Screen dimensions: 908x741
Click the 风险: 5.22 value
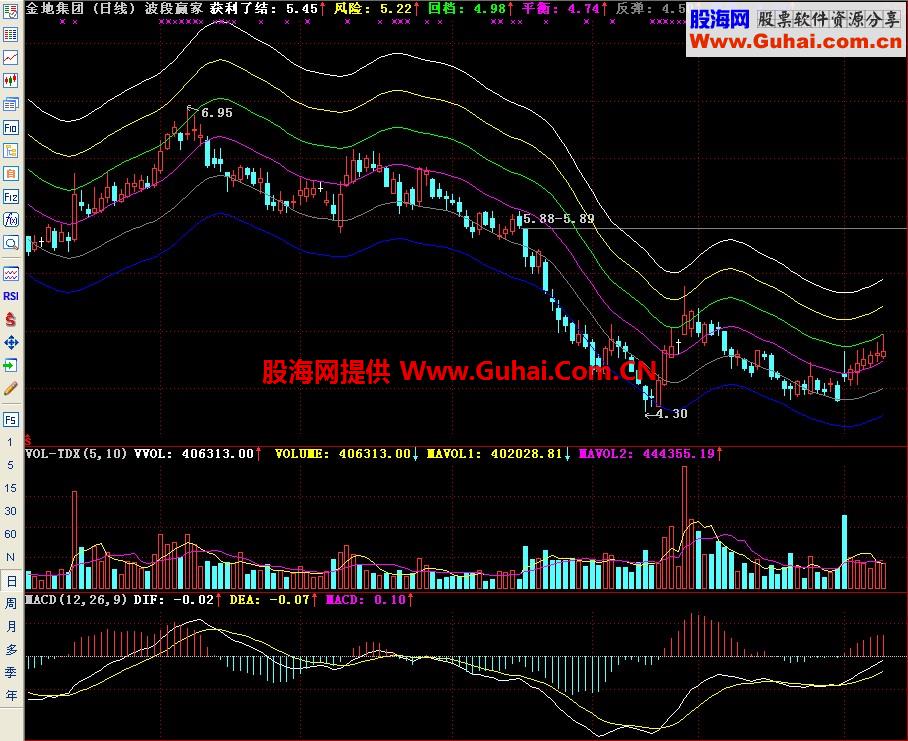pyautogui.click(x=373, y=8)
